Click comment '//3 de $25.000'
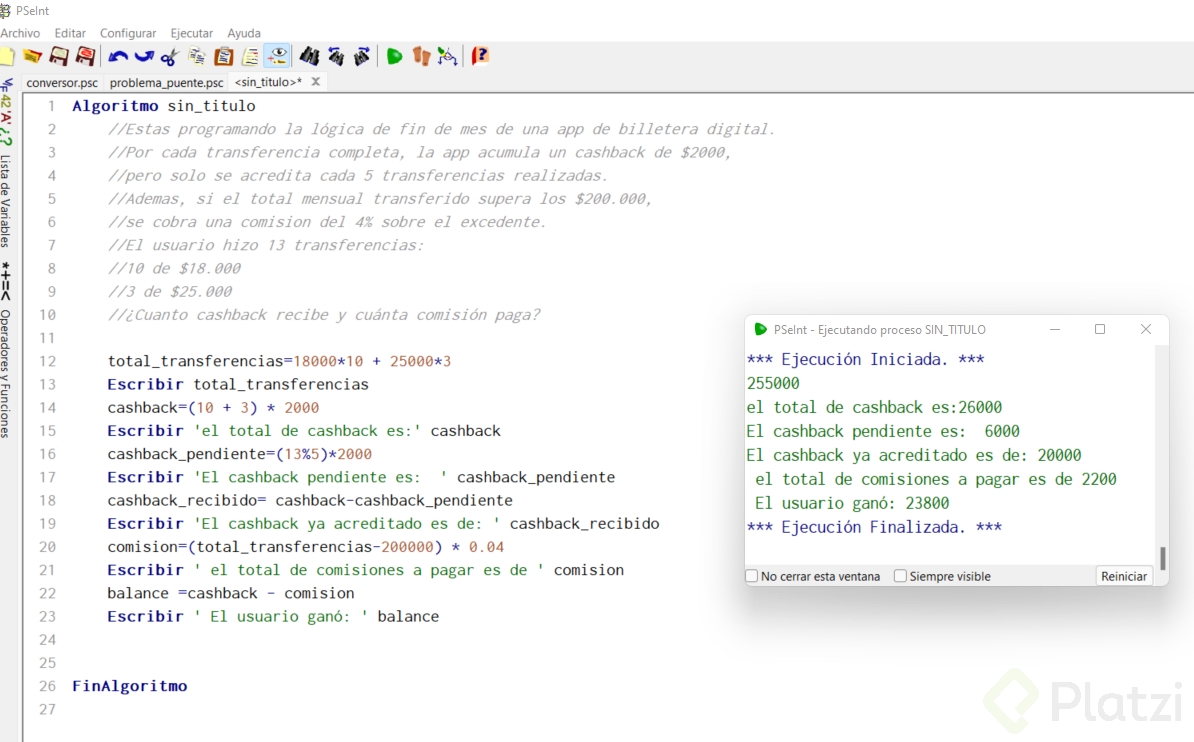 click(x=170, y=292)
